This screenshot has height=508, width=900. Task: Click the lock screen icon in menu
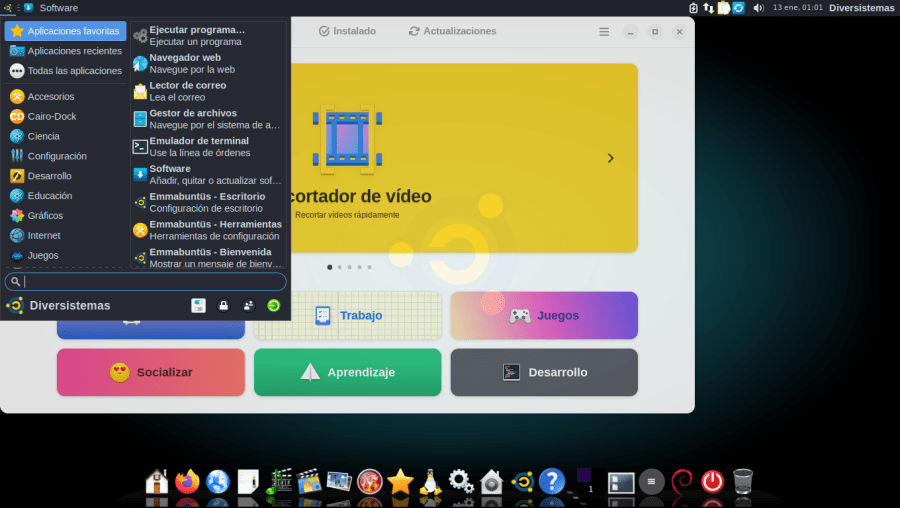pyautogui.click(x=223, y=305)
